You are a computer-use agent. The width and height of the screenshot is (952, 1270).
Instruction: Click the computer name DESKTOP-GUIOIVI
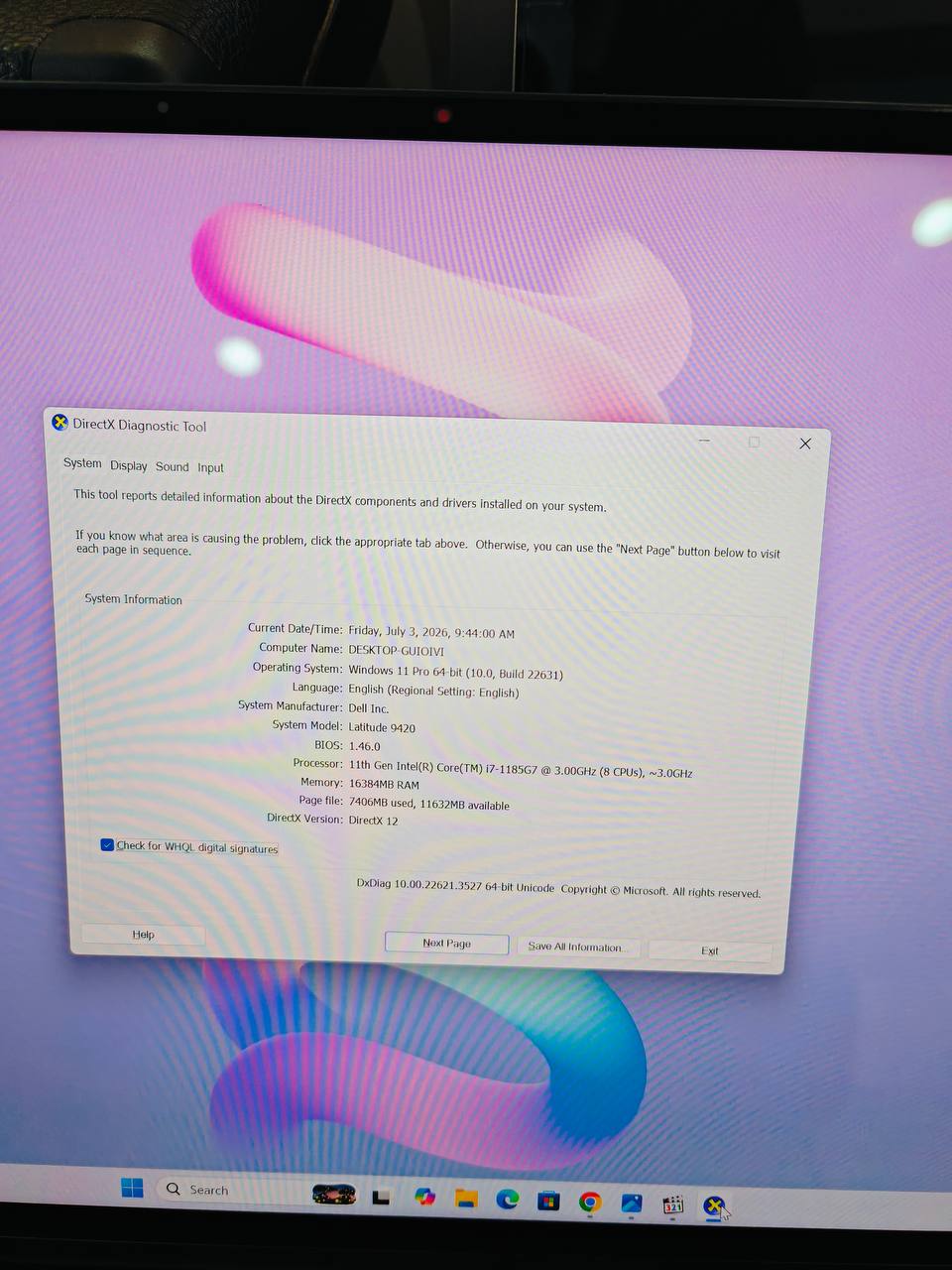coord(396,651)
